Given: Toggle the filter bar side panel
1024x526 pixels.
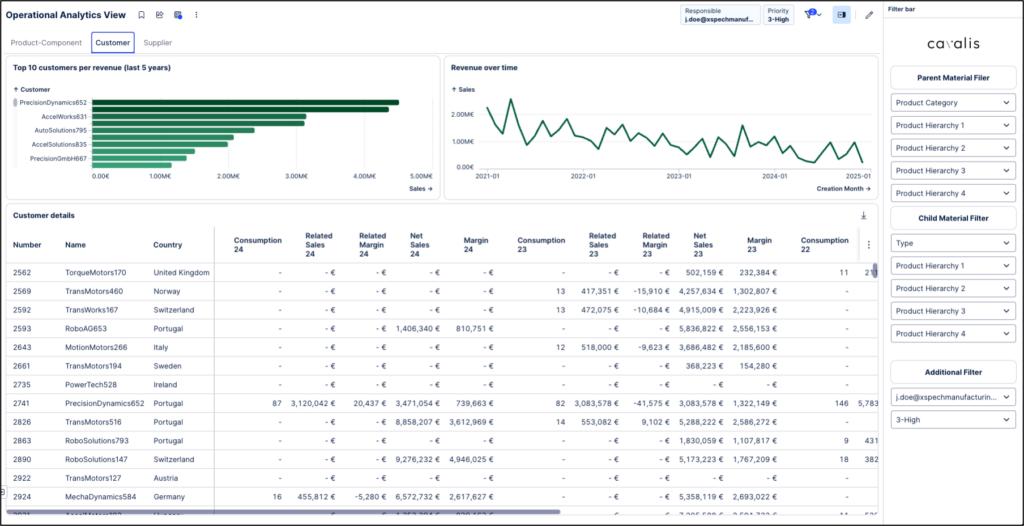Looking at the screenshot, I should tap(841, 15).
